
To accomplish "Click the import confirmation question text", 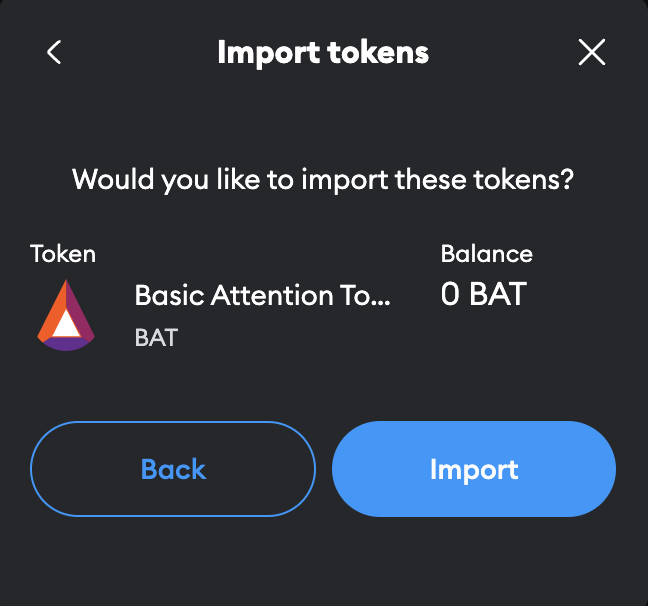I will (323, 181).
